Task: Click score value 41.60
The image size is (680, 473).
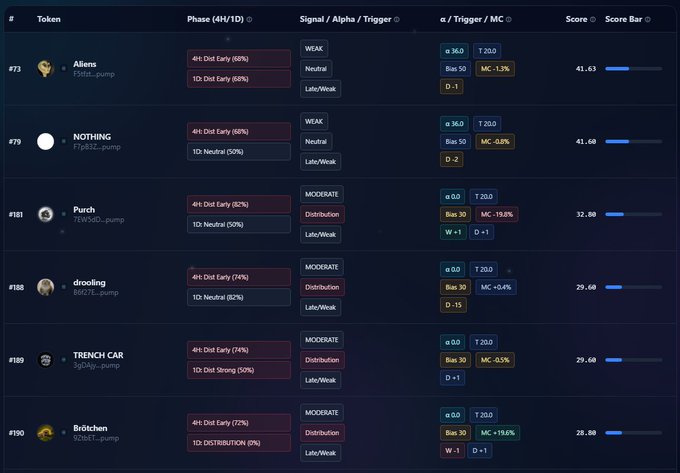Action: point(586,141)
